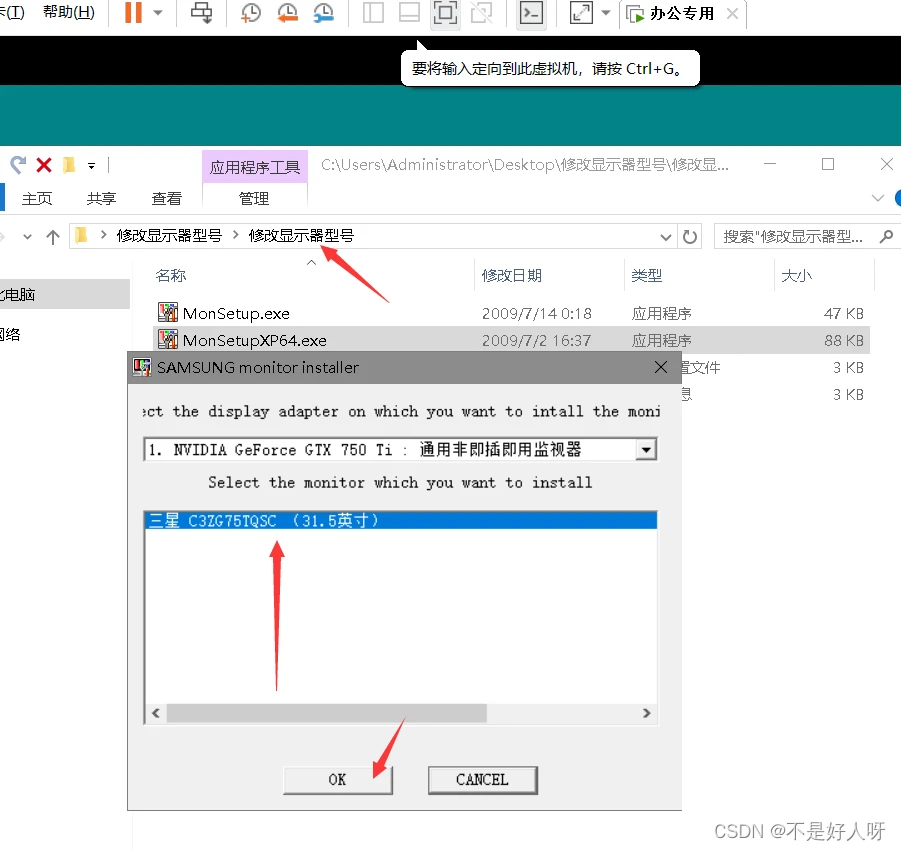Refresh the current folder

(690, 237)
